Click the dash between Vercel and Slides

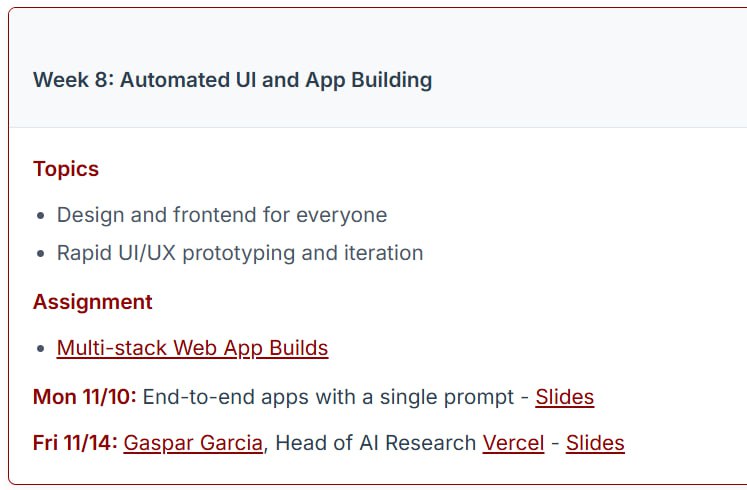555,443
